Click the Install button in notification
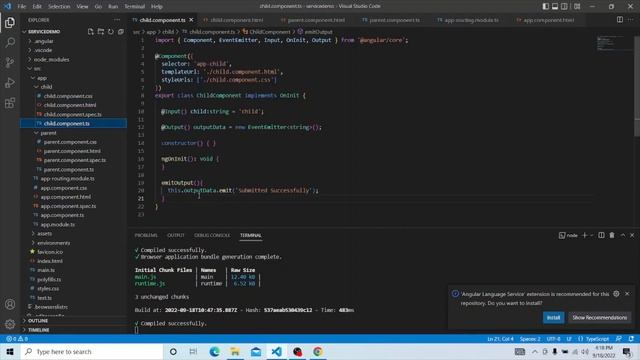640x360 pixels. click(x=553, y=318)
